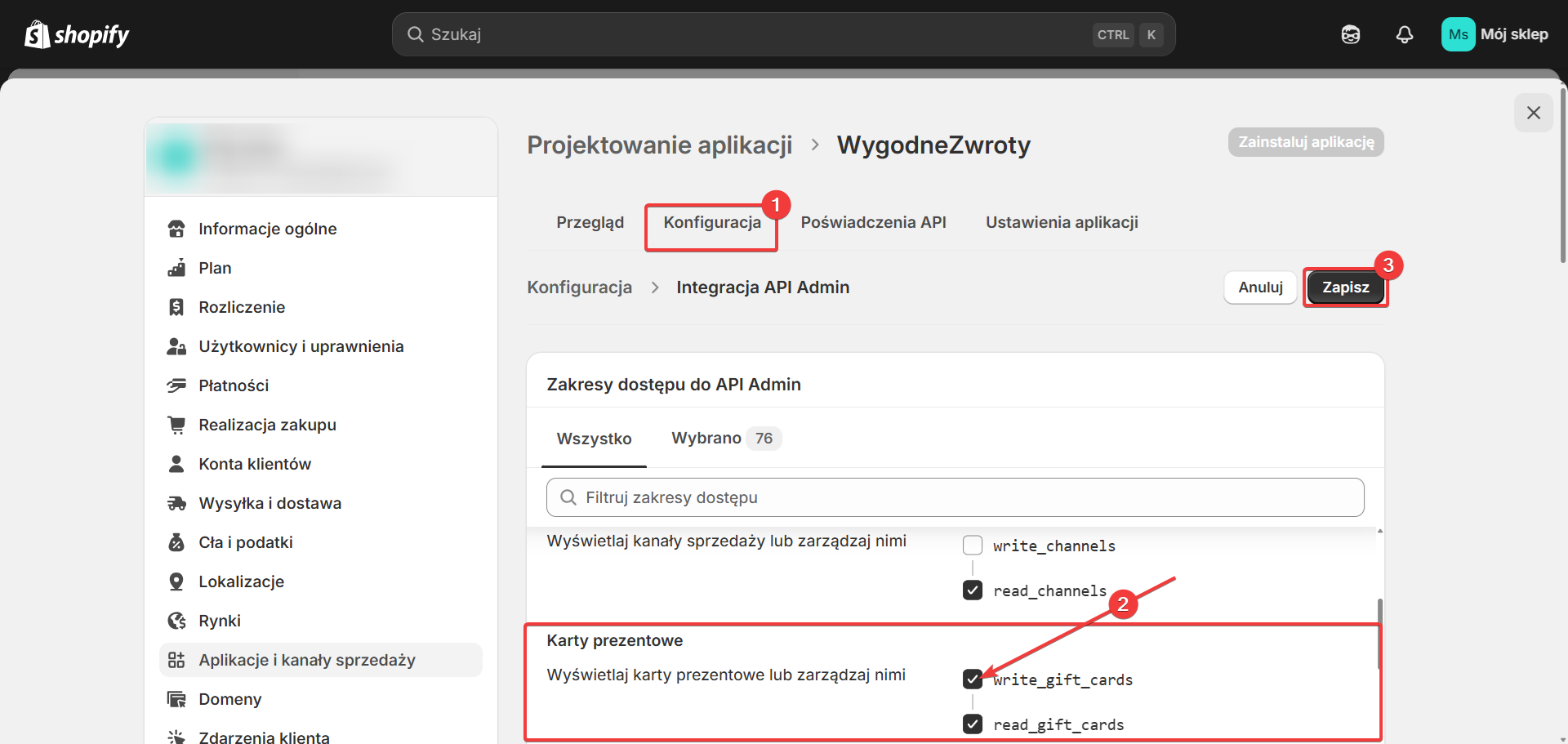Open the Mój sklep account menu
The width and height of the screenshot is (1568, 744).
click(x=1494, y=34)
